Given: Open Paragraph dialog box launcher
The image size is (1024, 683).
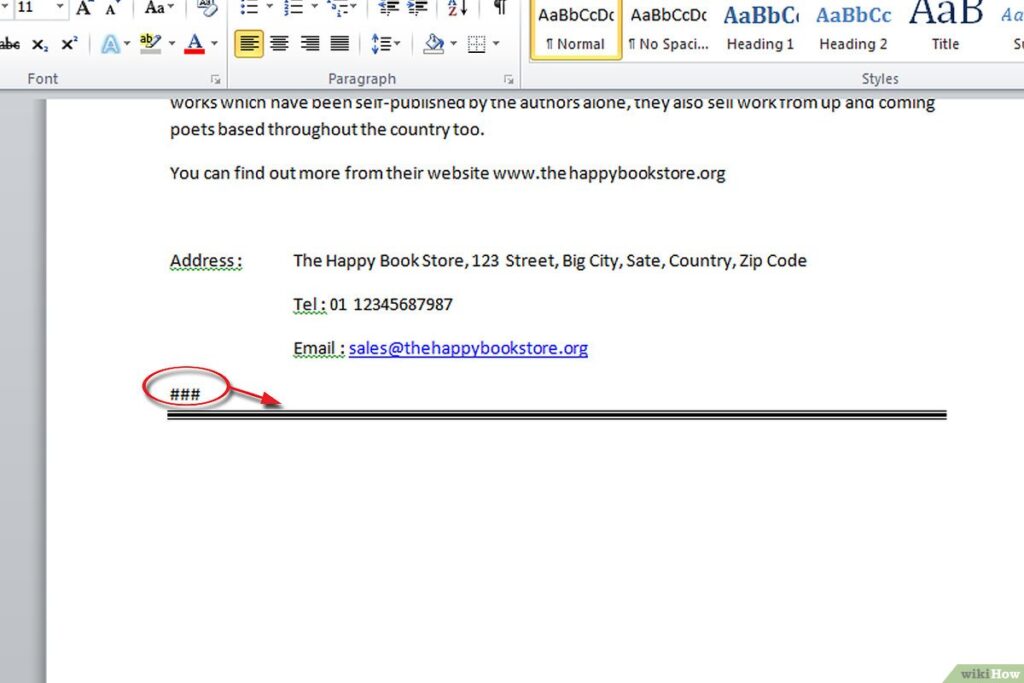Looking at the screenshot, I should point(508,80).
